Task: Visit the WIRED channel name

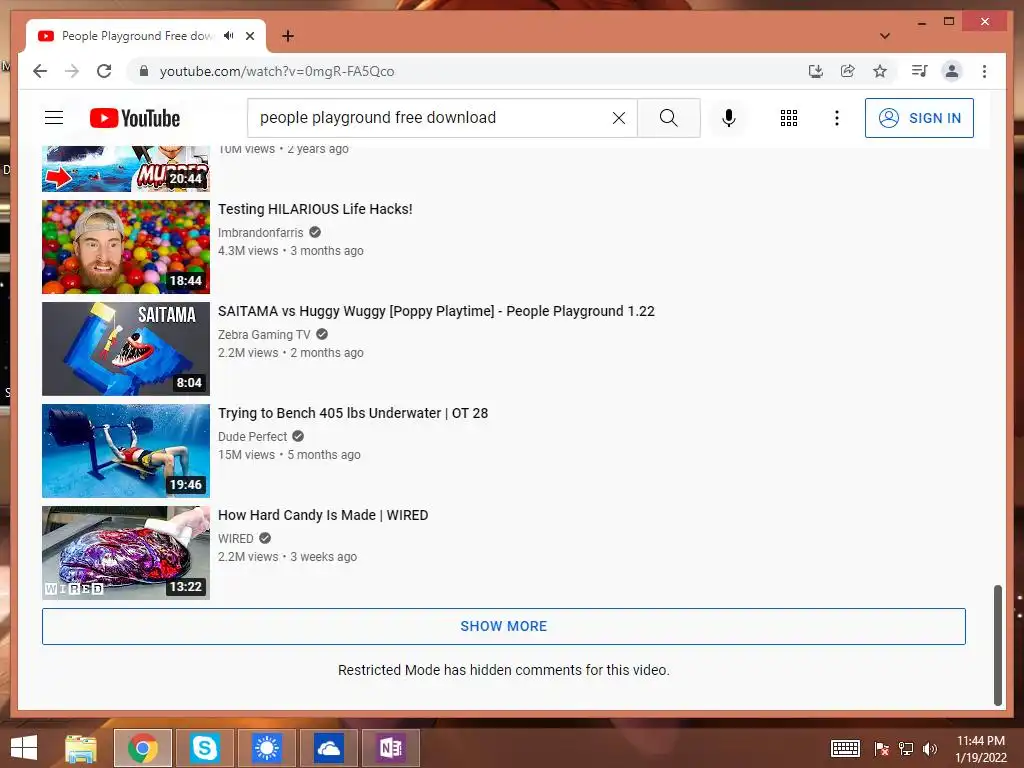Action: coord(236,538)
